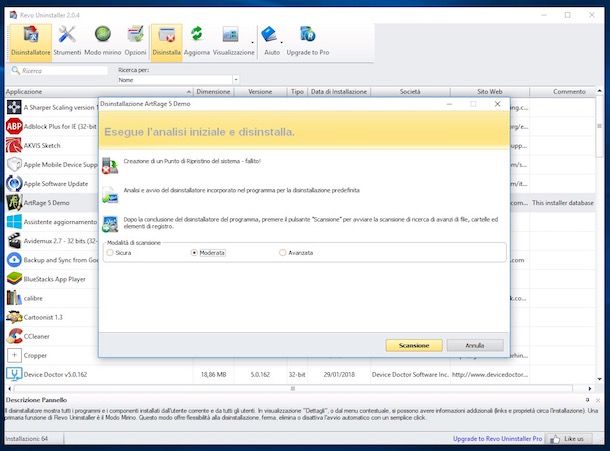Click the 18,86 MB size cell
Screen dimensions: 610x451
[x=214, y=374]
